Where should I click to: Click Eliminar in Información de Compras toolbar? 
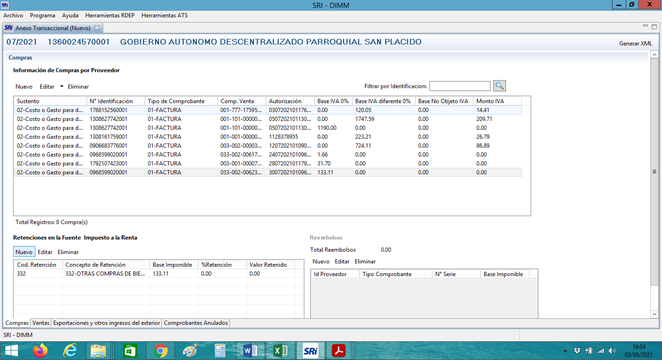78,87
